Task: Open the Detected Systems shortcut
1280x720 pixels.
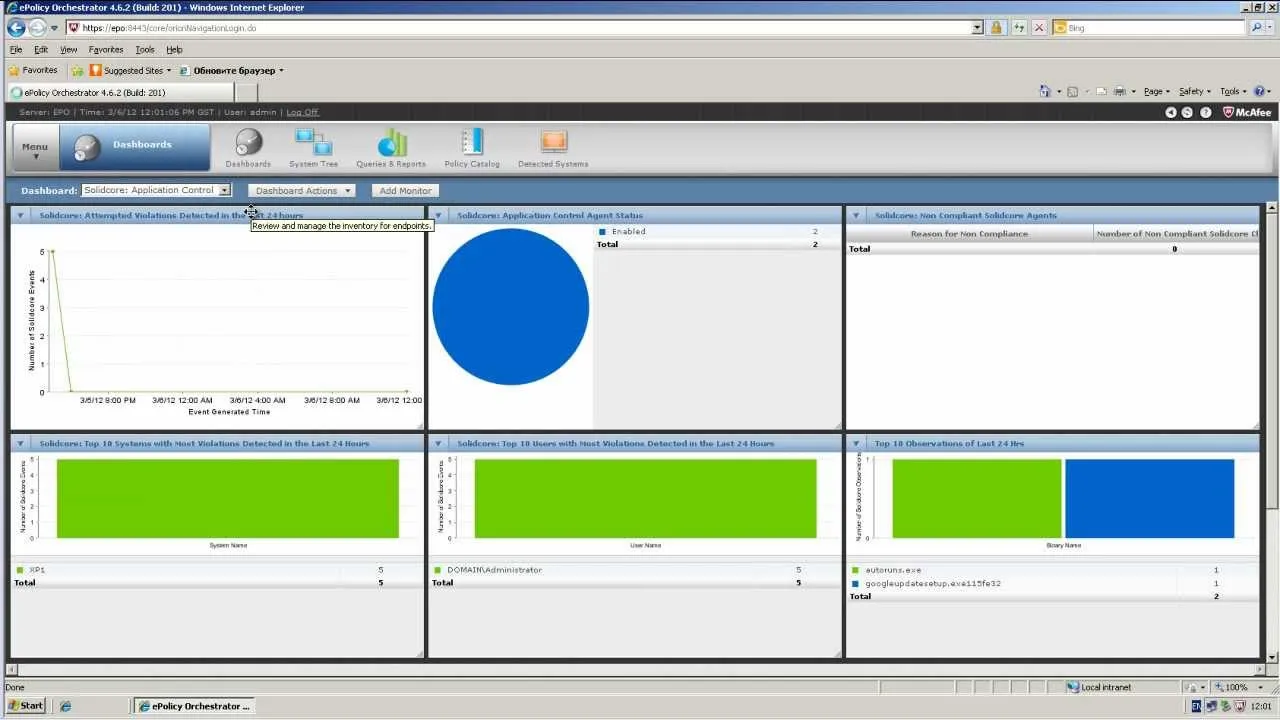Action: click(553, 148)
